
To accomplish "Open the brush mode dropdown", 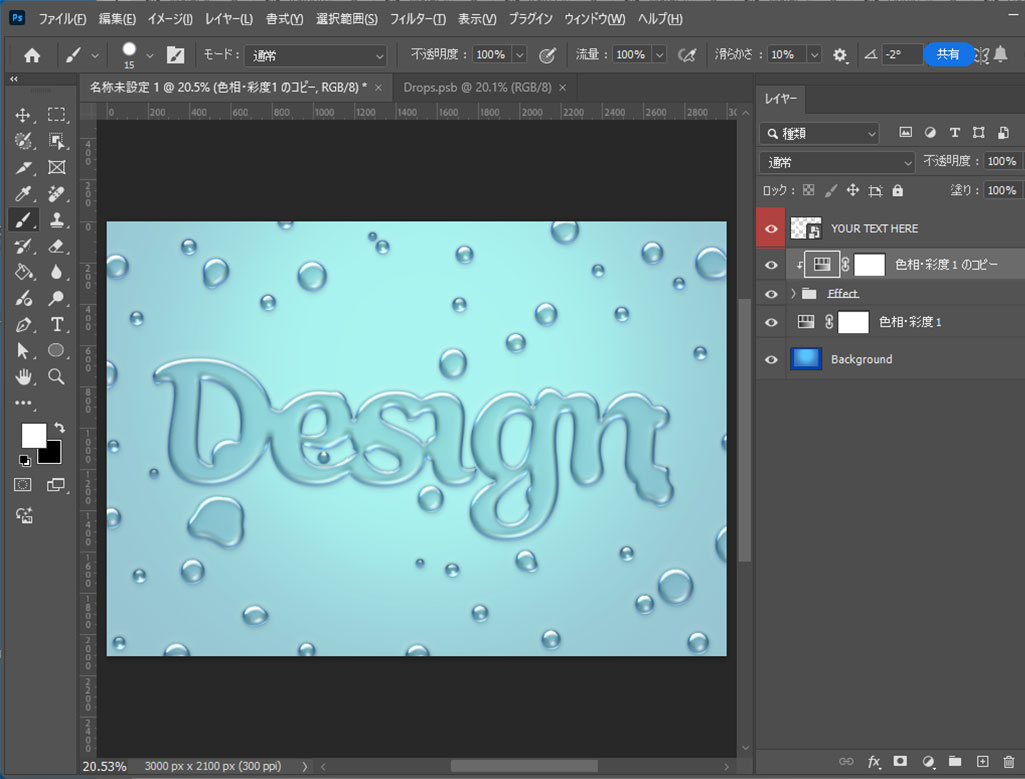I will (x=317, y=56).
